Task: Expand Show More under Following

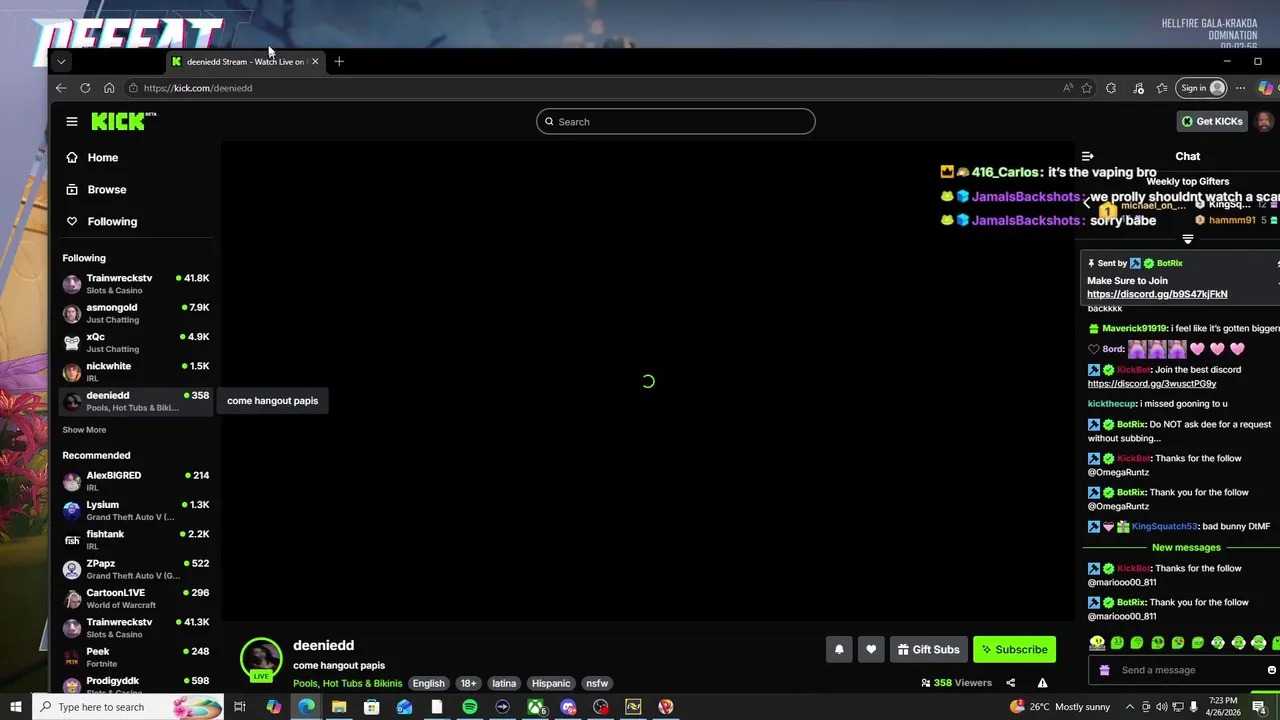Action: pos(84,430)
